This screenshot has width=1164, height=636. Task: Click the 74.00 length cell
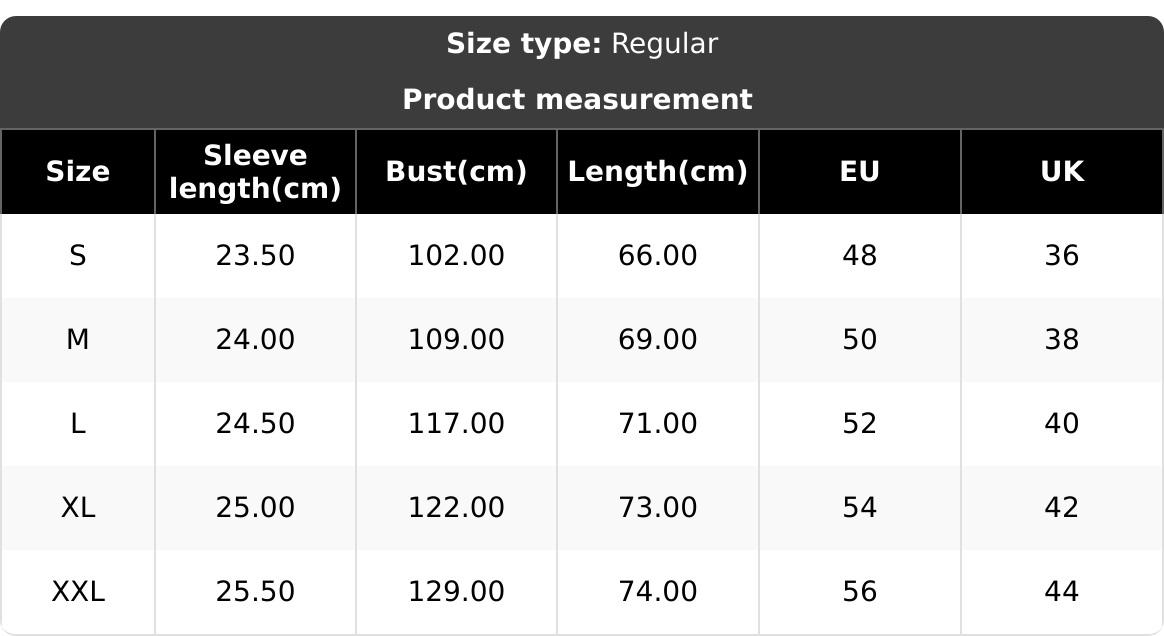pyautogui.click(x=657, y=592)
